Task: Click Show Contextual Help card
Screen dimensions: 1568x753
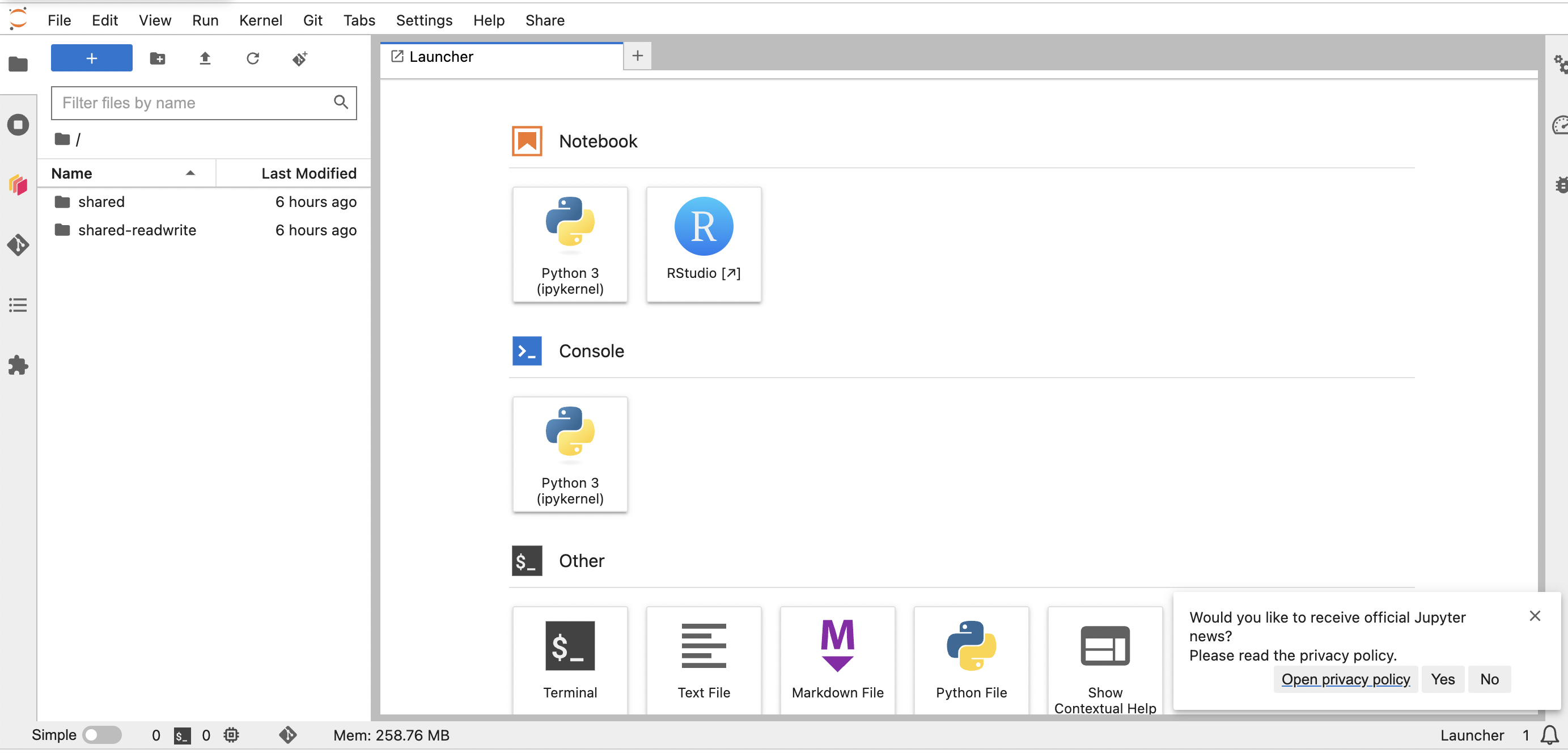Action: tap(1105, 660)
